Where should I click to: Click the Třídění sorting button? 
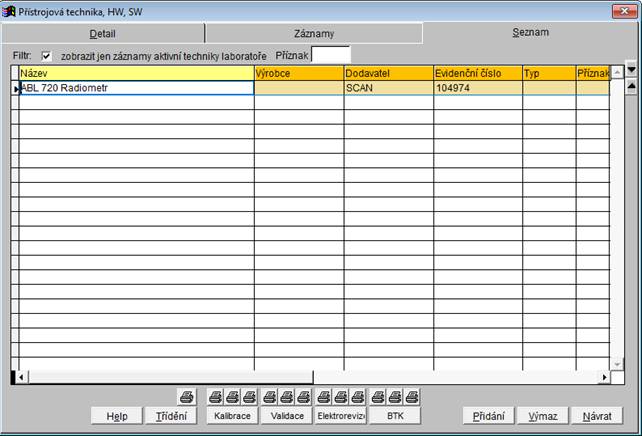[x=171, y=416]
